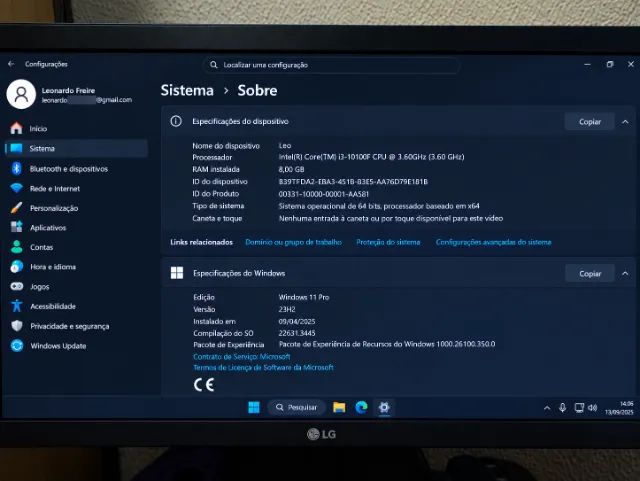Click the Leonardo Freire account name

pos(68,90)
